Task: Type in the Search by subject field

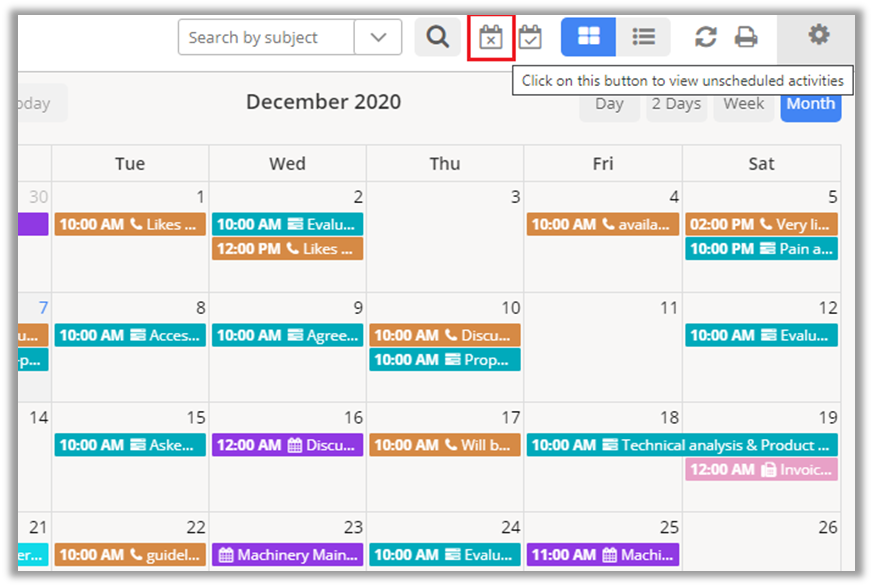Action: tap(266, 38)
